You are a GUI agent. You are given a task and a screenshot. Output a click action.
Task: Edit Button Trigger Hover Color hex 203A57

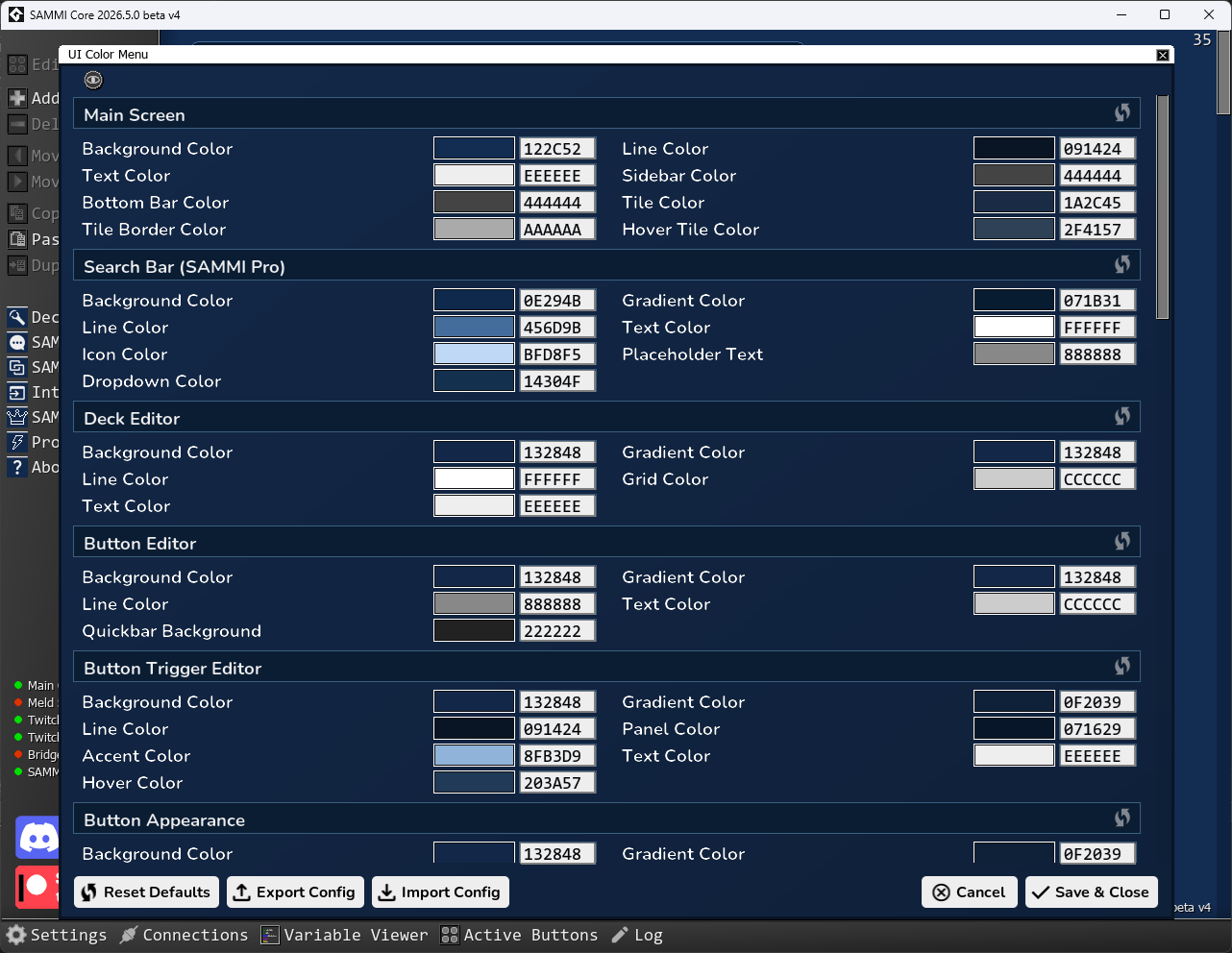click(x=557, y=783)
